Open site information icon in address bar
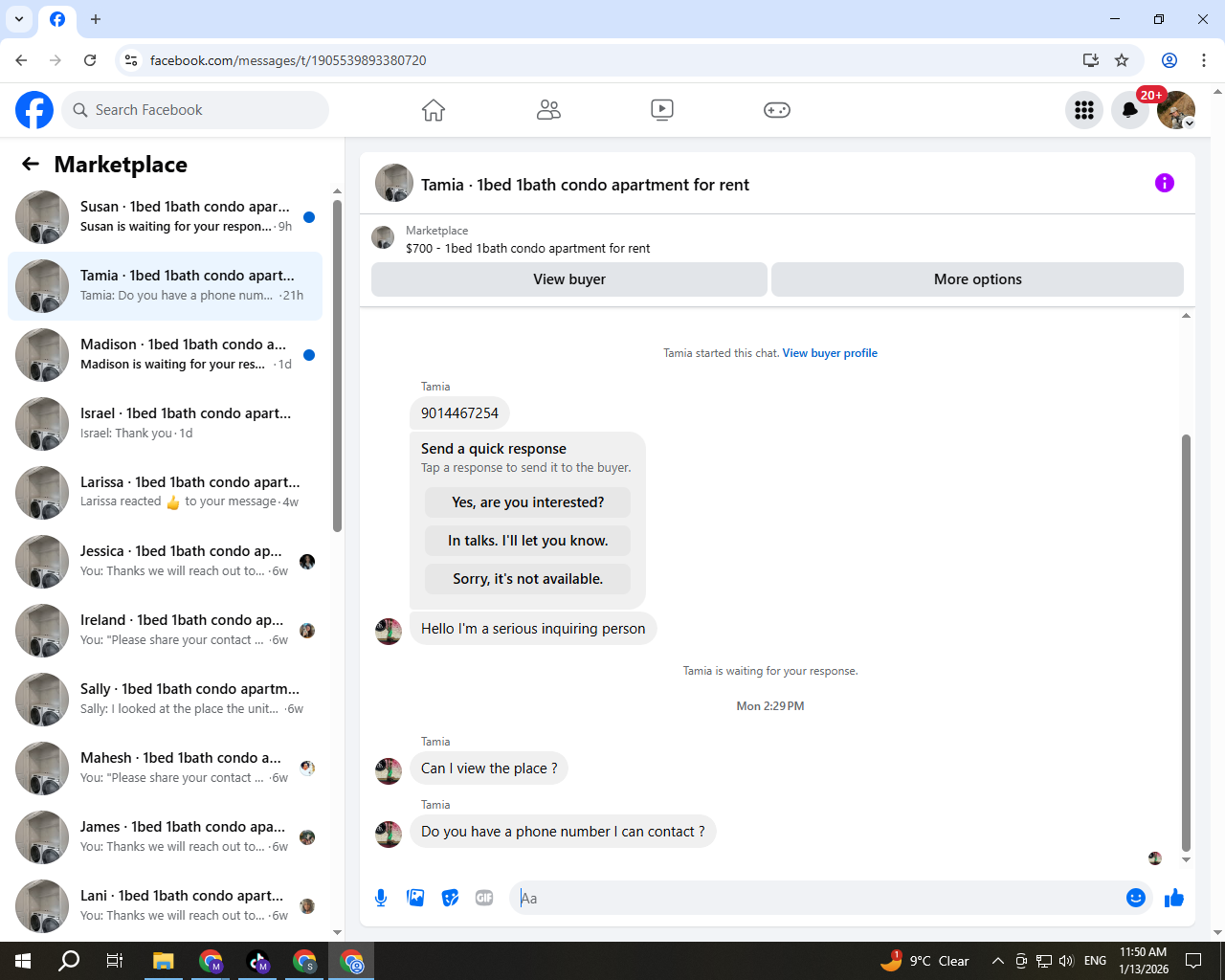Image resolution: width=1225 pixels, height=980 pixels. pyautogui.click(x=131, y=60)
